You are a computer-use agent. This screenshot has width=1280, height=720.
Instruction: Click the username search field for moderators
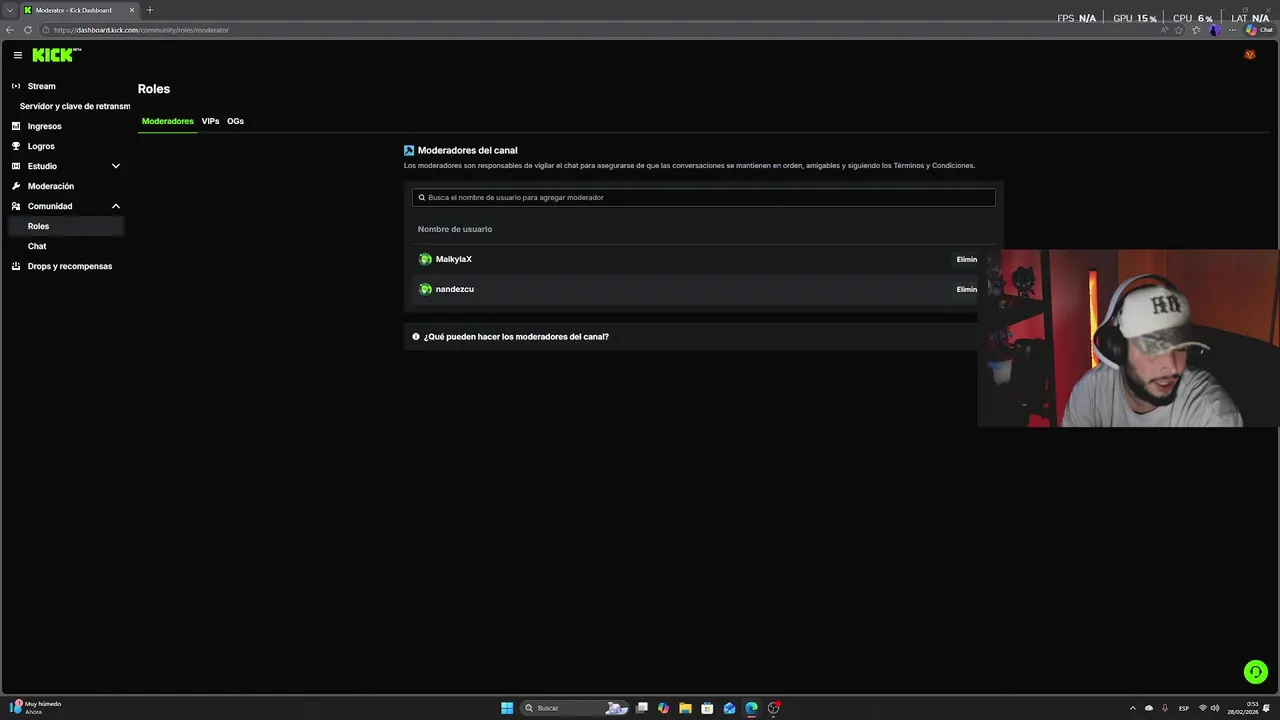[703, 198]
